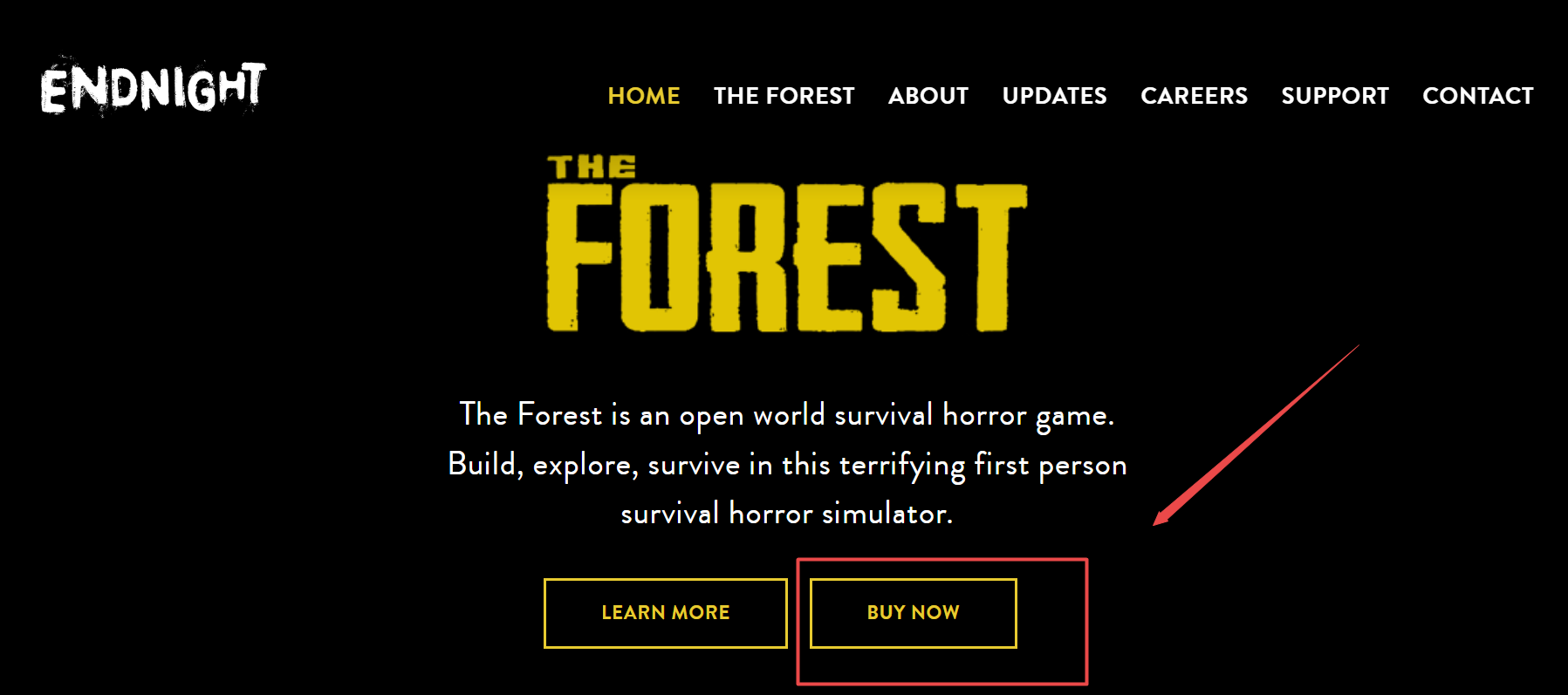
Task: Go to THE FOREST page in the navigation bar
Action: [784, 96]
